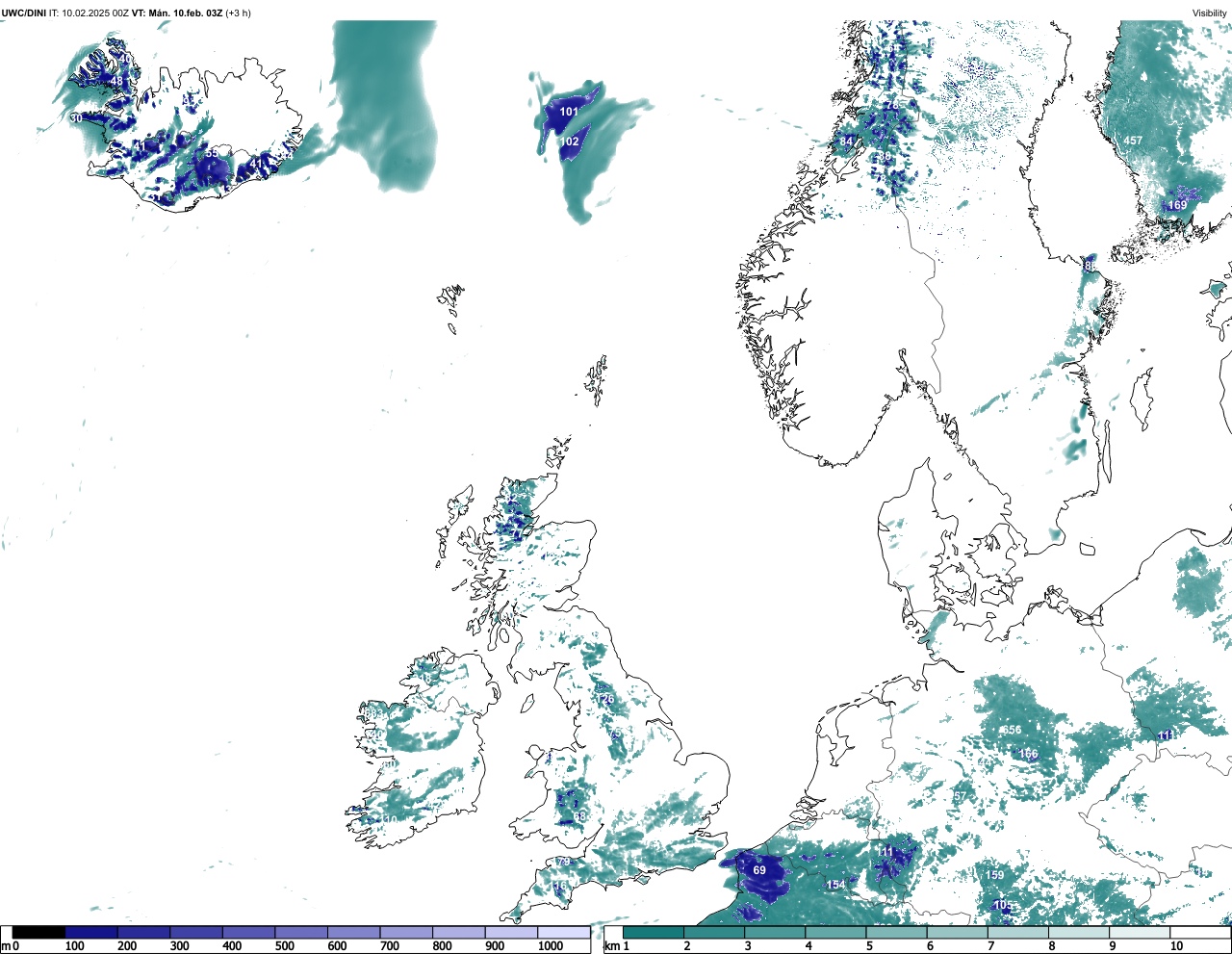Select the 800–900 m legend swatch

(x=458, y=933)
